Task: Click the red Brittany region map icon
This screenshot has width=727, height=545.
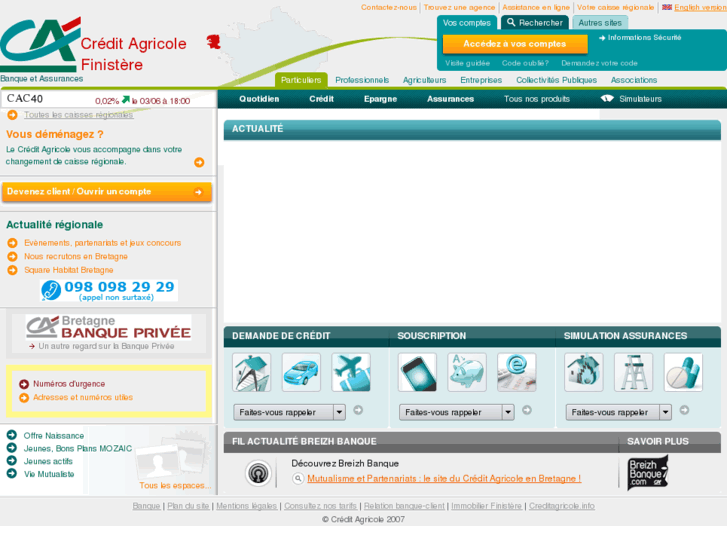Action: tap(214, 42)
